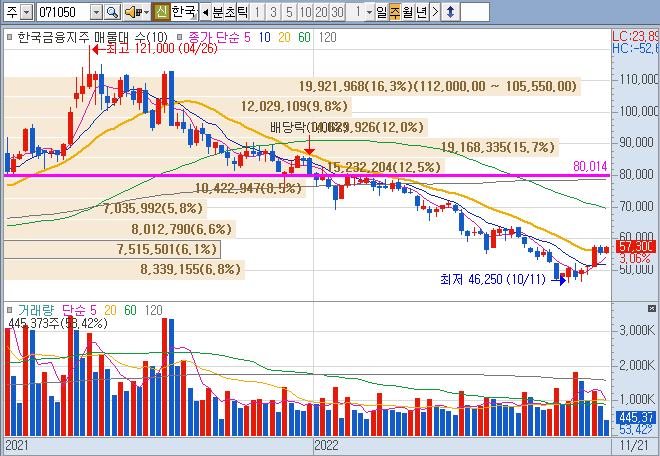Click the volume moving average 60 label
Image resolution: width=660 pixels, height=456 pixels.
130,311
